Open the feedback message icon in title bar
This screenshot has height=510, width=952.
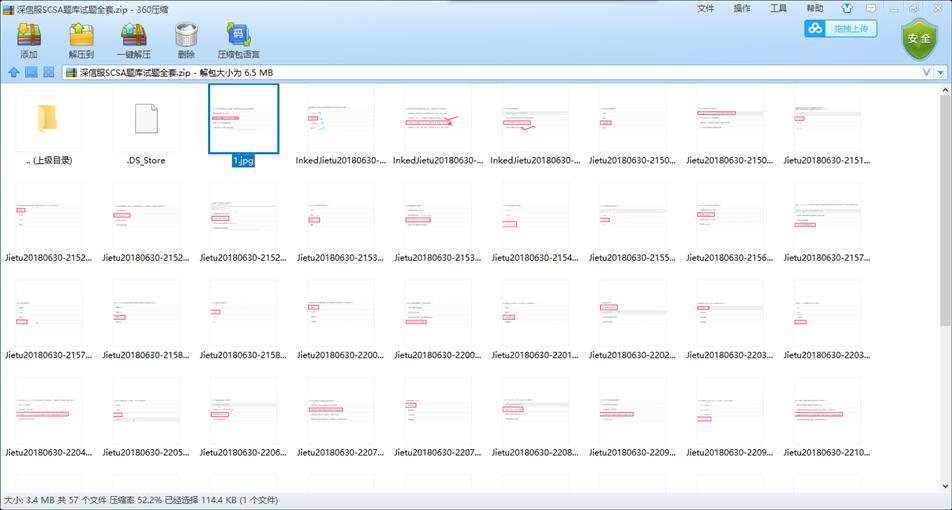pos(871,8)
